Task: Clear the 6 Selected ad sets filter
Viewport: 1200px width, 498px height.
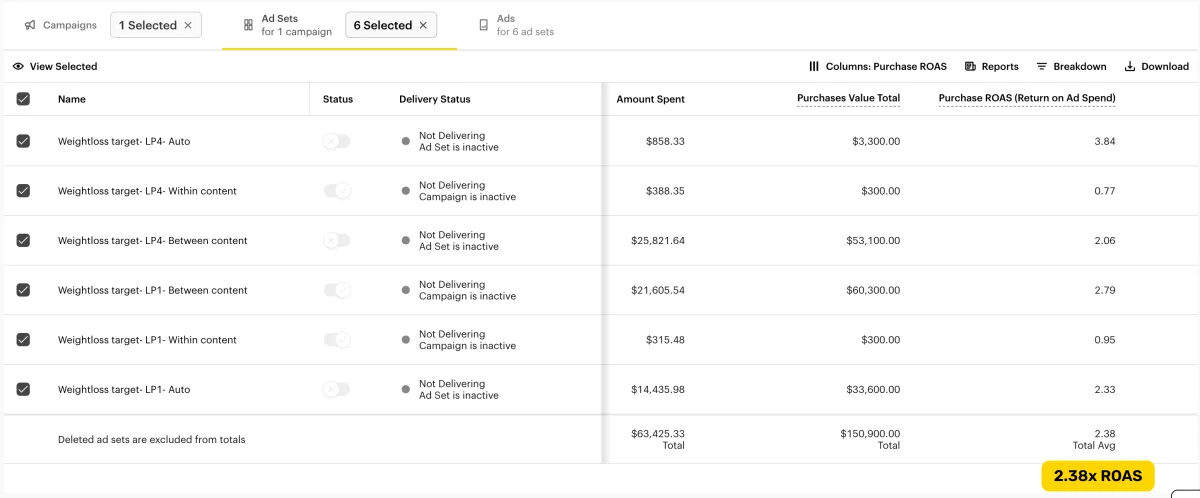Action: click(x=423, y=25)
